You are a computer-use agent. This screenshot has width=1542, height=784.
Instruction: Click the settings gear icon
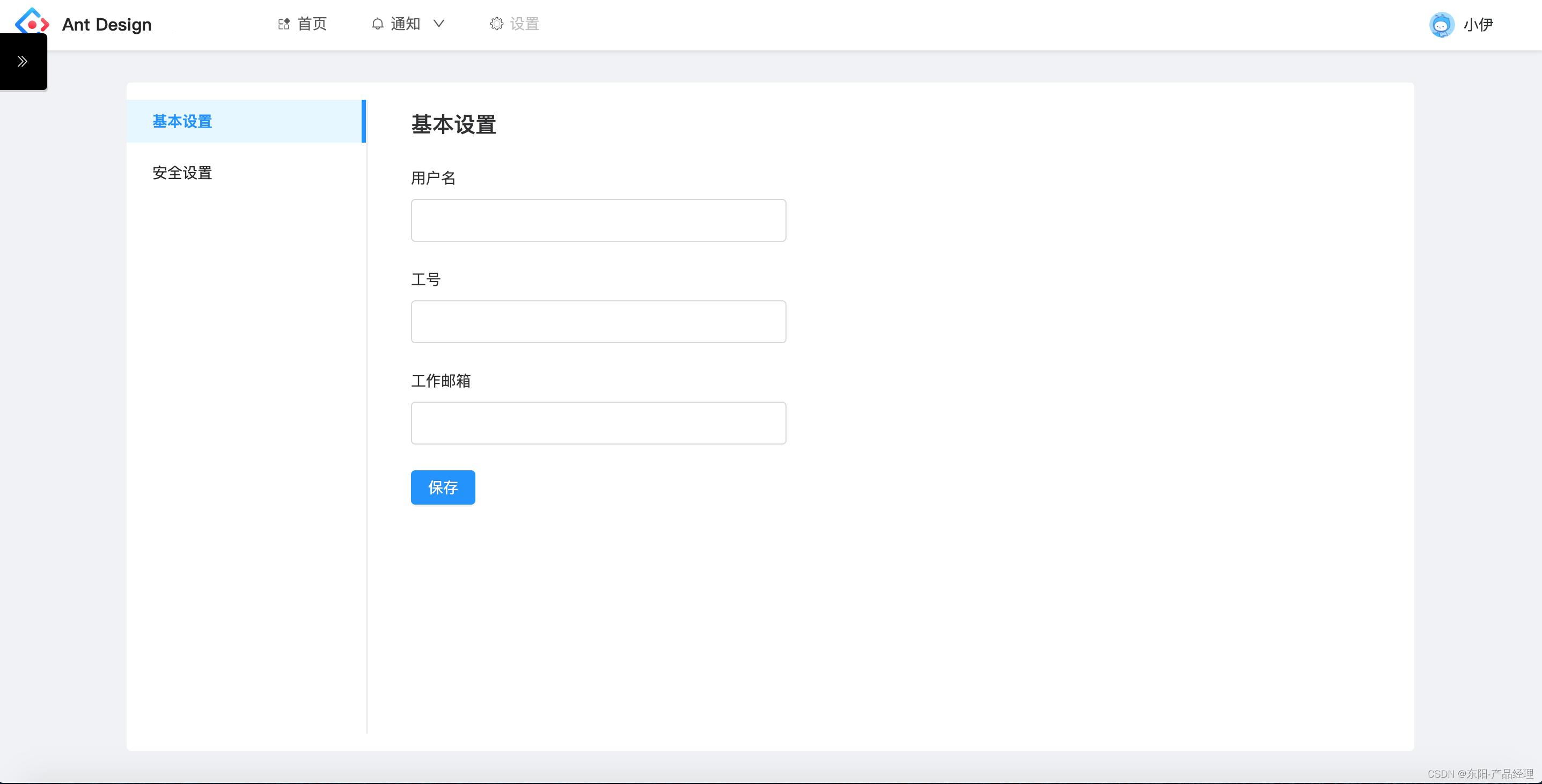496,24
